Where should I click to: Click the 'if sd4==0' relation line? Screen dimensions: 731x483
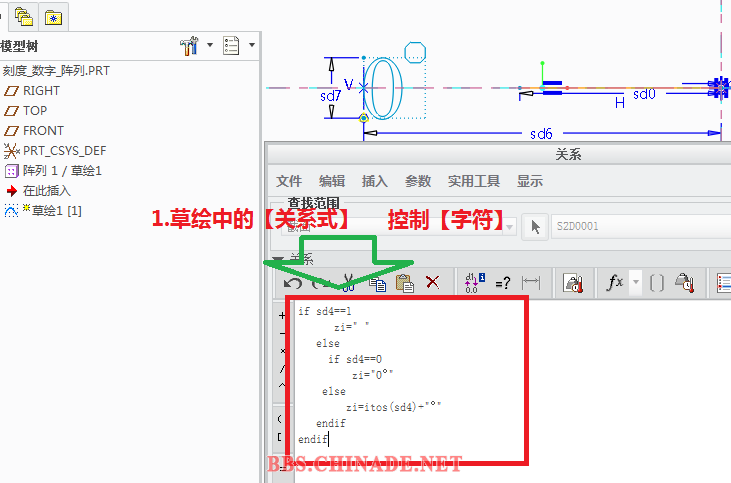[355, 359]
